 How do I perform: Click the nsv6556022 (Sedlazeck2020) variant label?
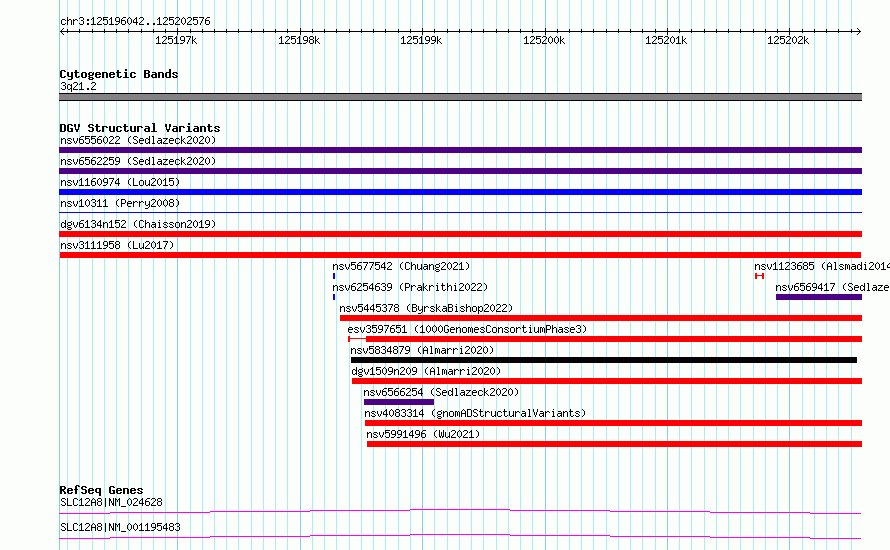[x=138, y=140]
